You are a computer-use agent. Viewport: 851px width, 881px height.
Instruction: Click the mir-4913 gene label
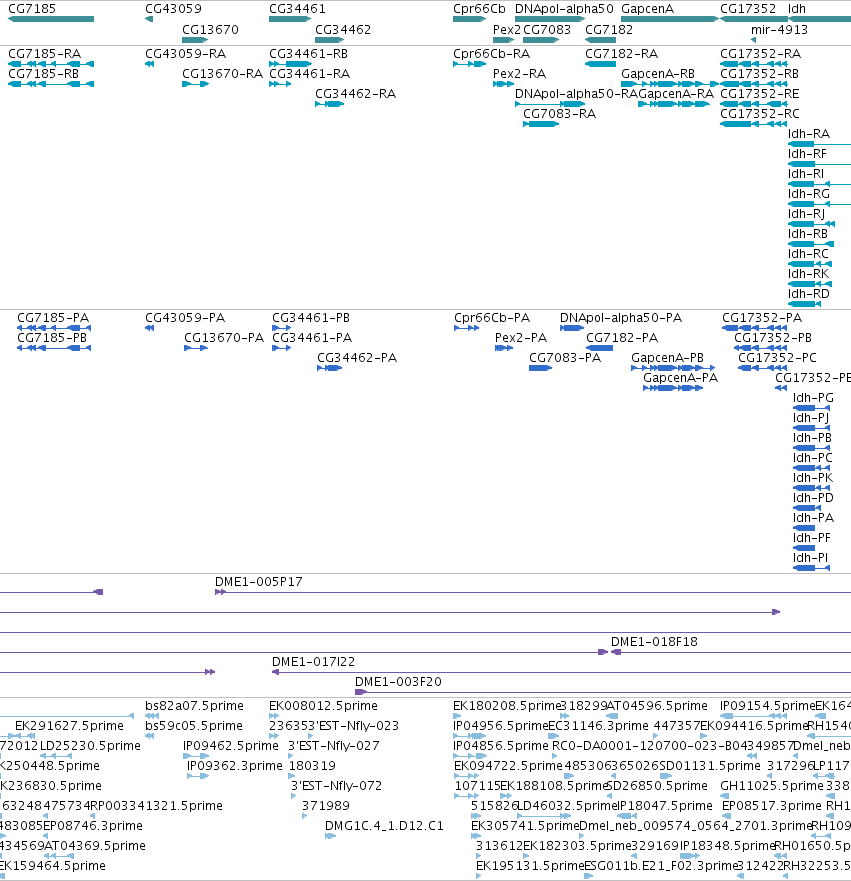point(779,29)
